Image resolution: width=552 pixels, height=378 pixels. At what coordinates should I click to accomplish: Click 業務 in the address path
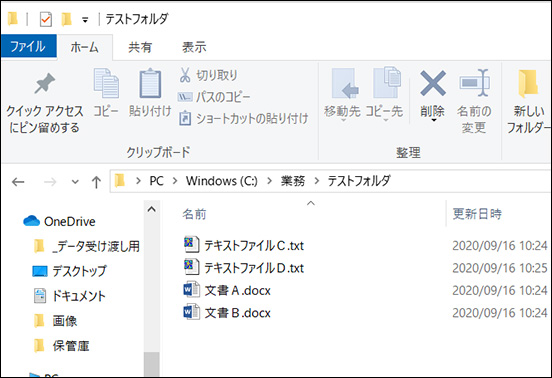point(293,181)
